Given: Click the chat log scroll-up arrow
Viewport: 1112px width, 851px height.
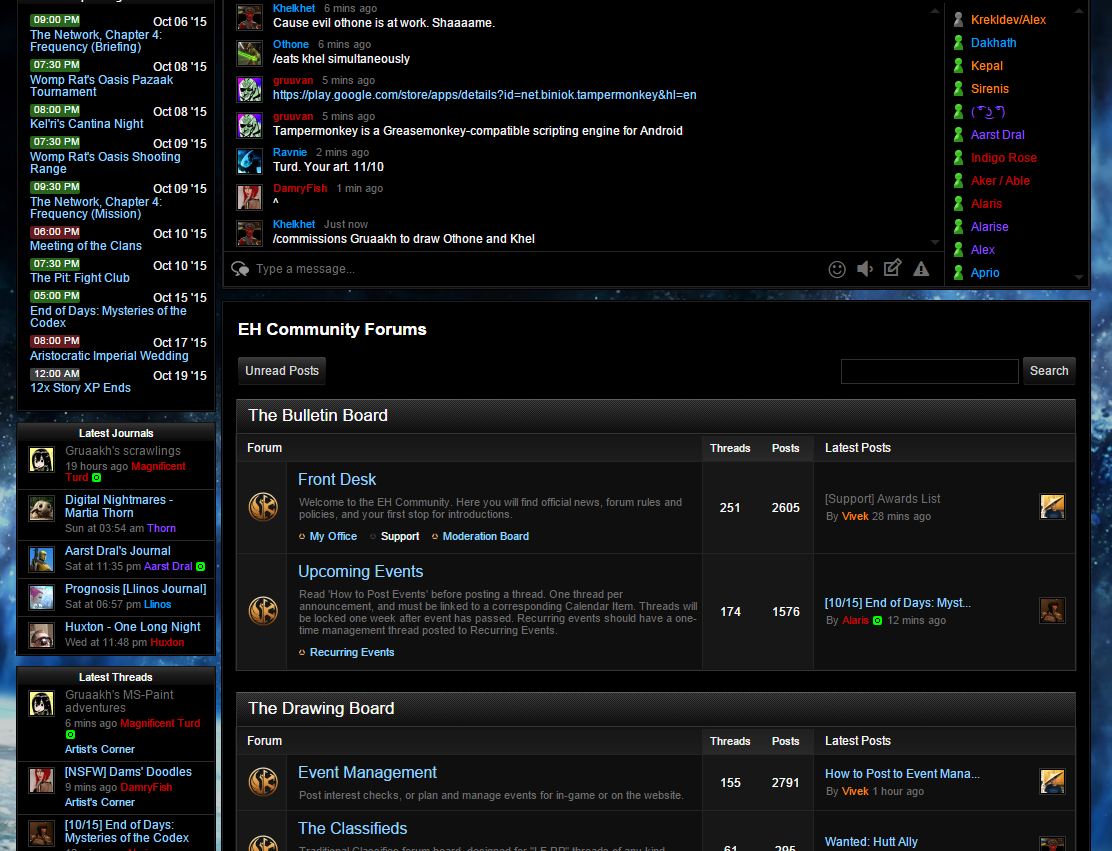Looking at the screenshot, I should [935, 11].
